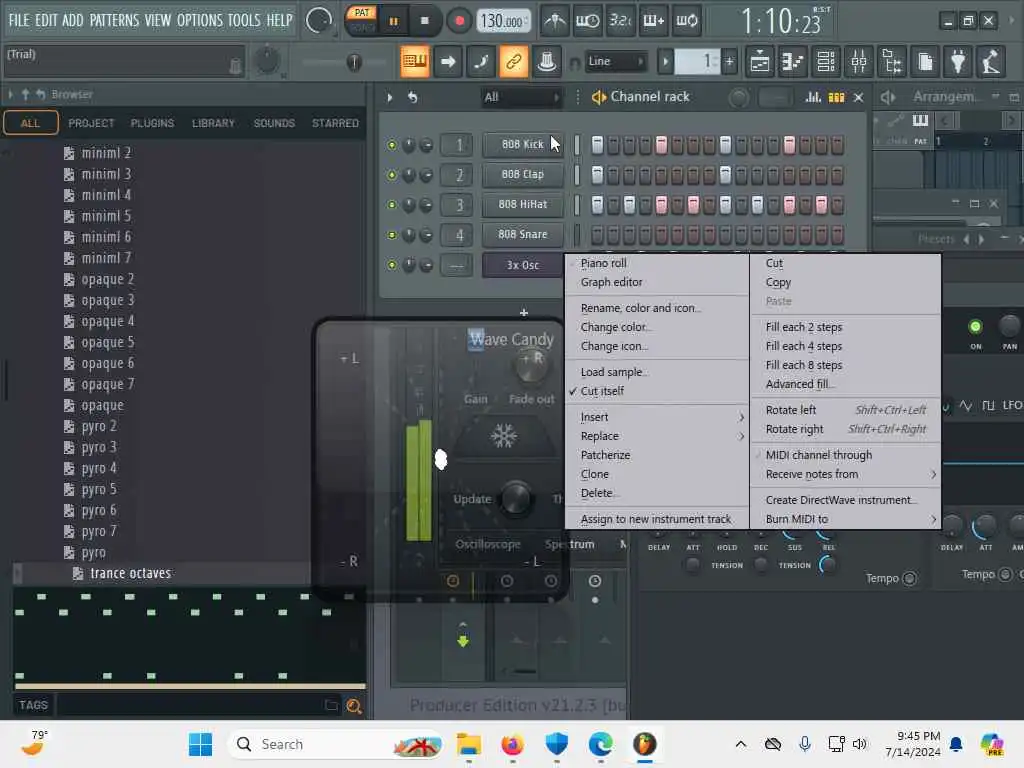Open the piano roll view icon

tap(793, 61)
